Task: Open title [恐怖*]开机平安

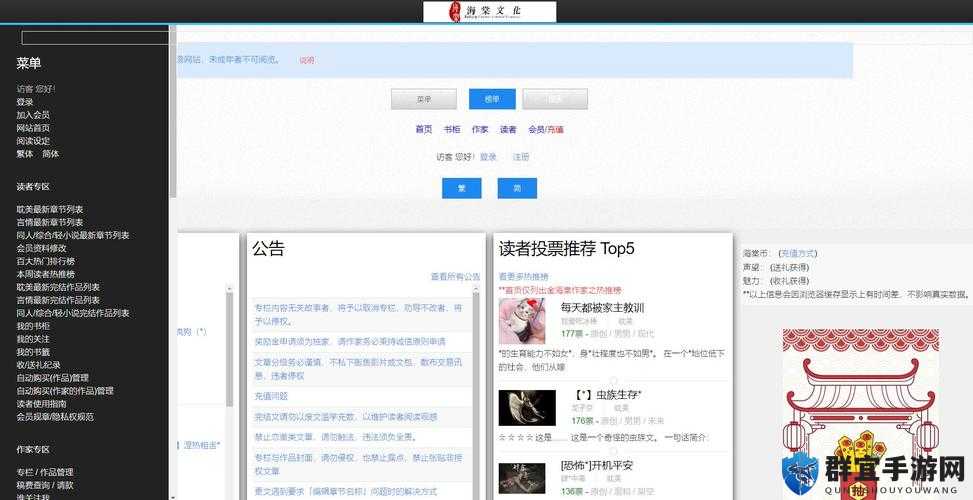Action: pos(596,465)
